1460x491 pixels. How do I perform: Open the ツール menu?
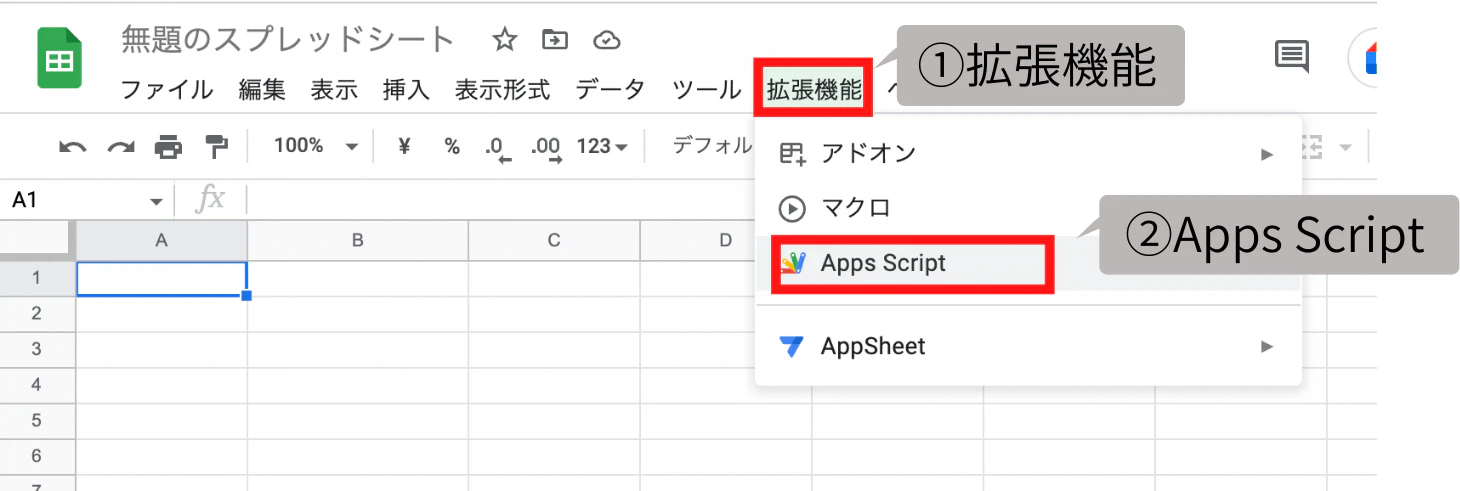[707, 90]
